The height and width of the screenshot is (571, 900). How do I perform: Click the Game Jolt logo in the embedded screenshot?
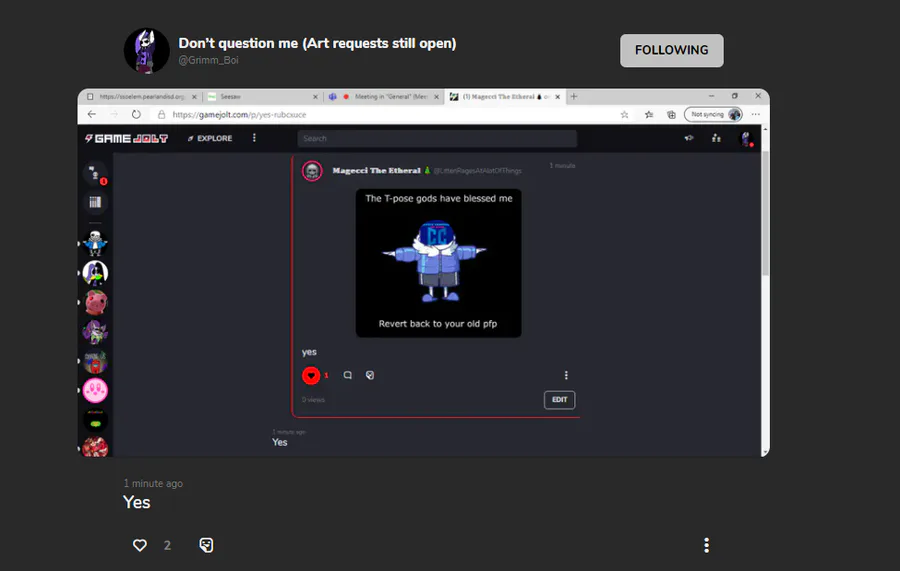126,138
